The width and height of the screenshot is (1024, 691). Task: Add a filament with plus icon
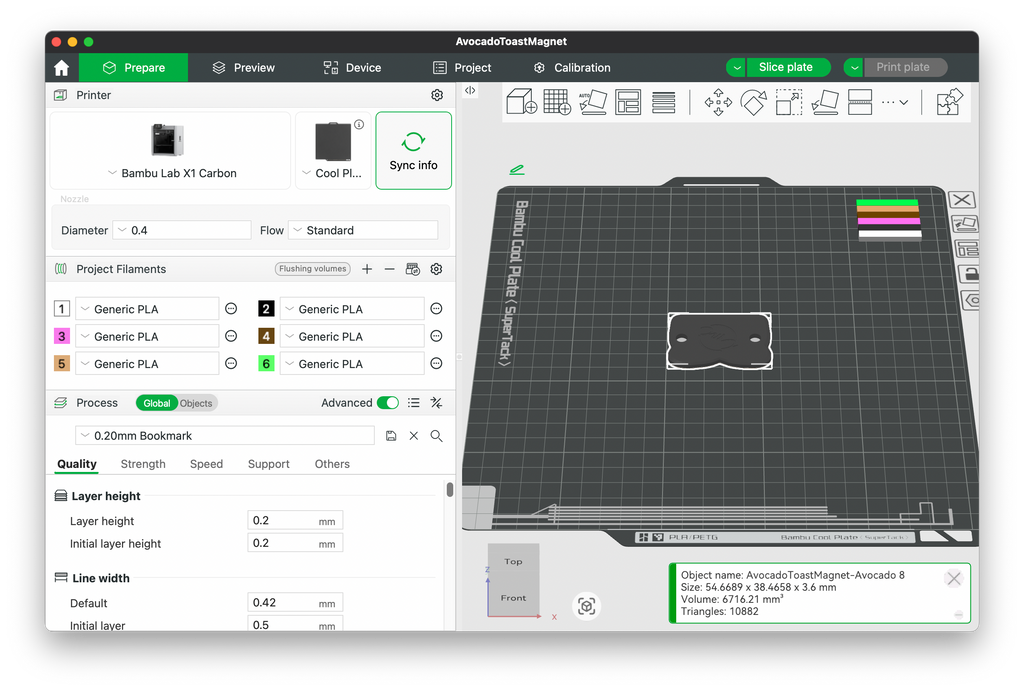click(367, 269)
